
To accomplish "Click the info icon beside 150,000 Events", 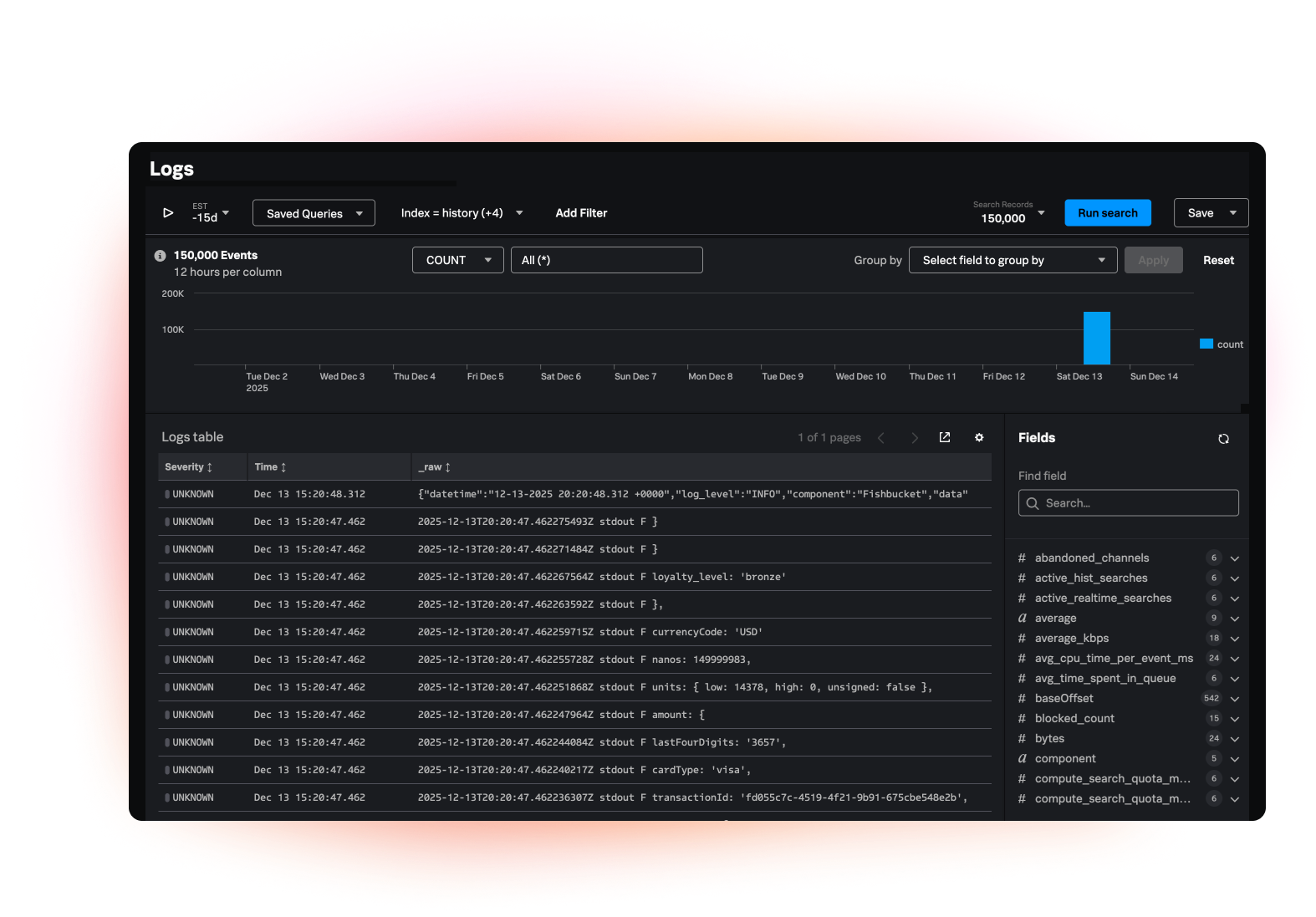I will point(160,256).
